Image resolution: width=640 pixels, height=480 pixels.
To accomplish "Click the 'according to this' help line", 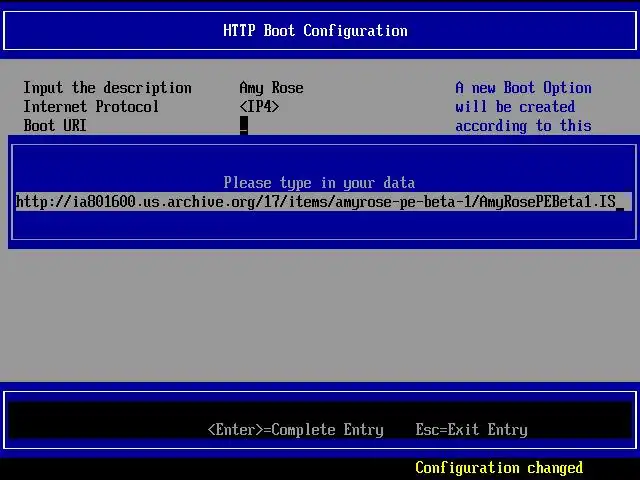I will (524, 126).
